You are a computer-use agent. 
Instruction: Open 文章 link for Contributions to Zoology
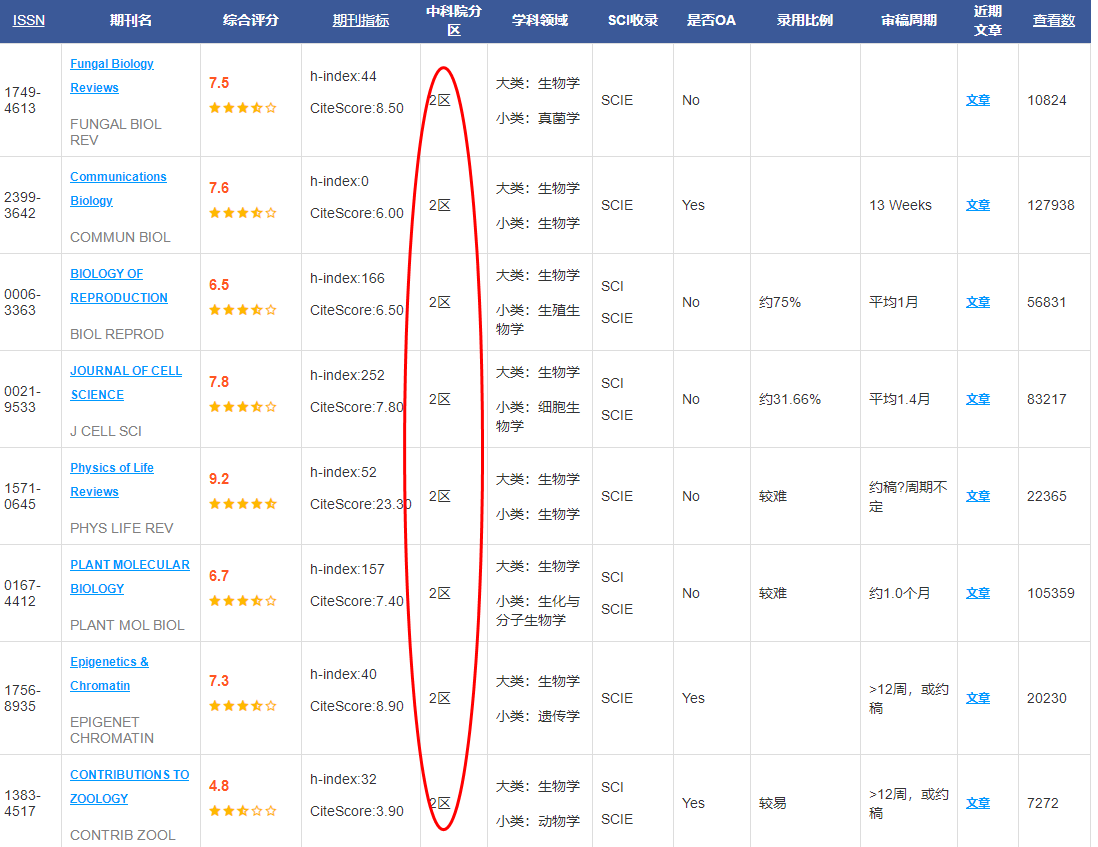[977, 803]
